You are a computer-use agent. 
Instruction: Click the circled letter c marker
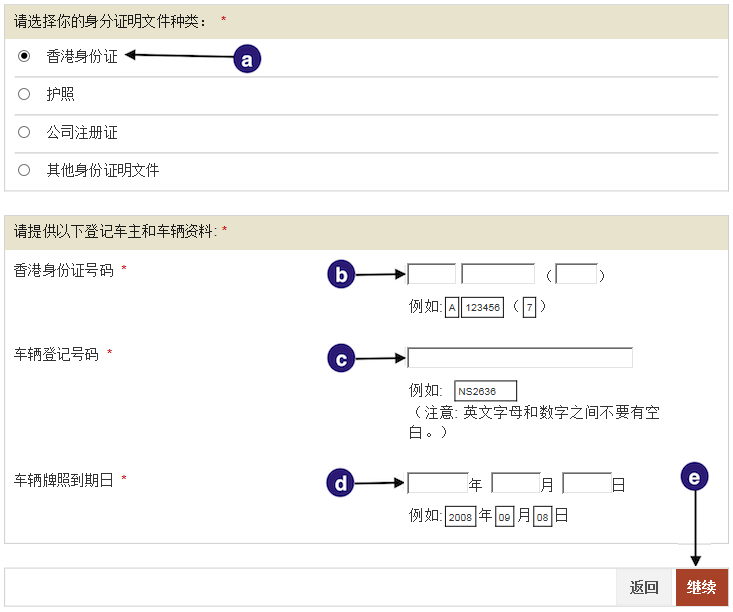point(342,358)
